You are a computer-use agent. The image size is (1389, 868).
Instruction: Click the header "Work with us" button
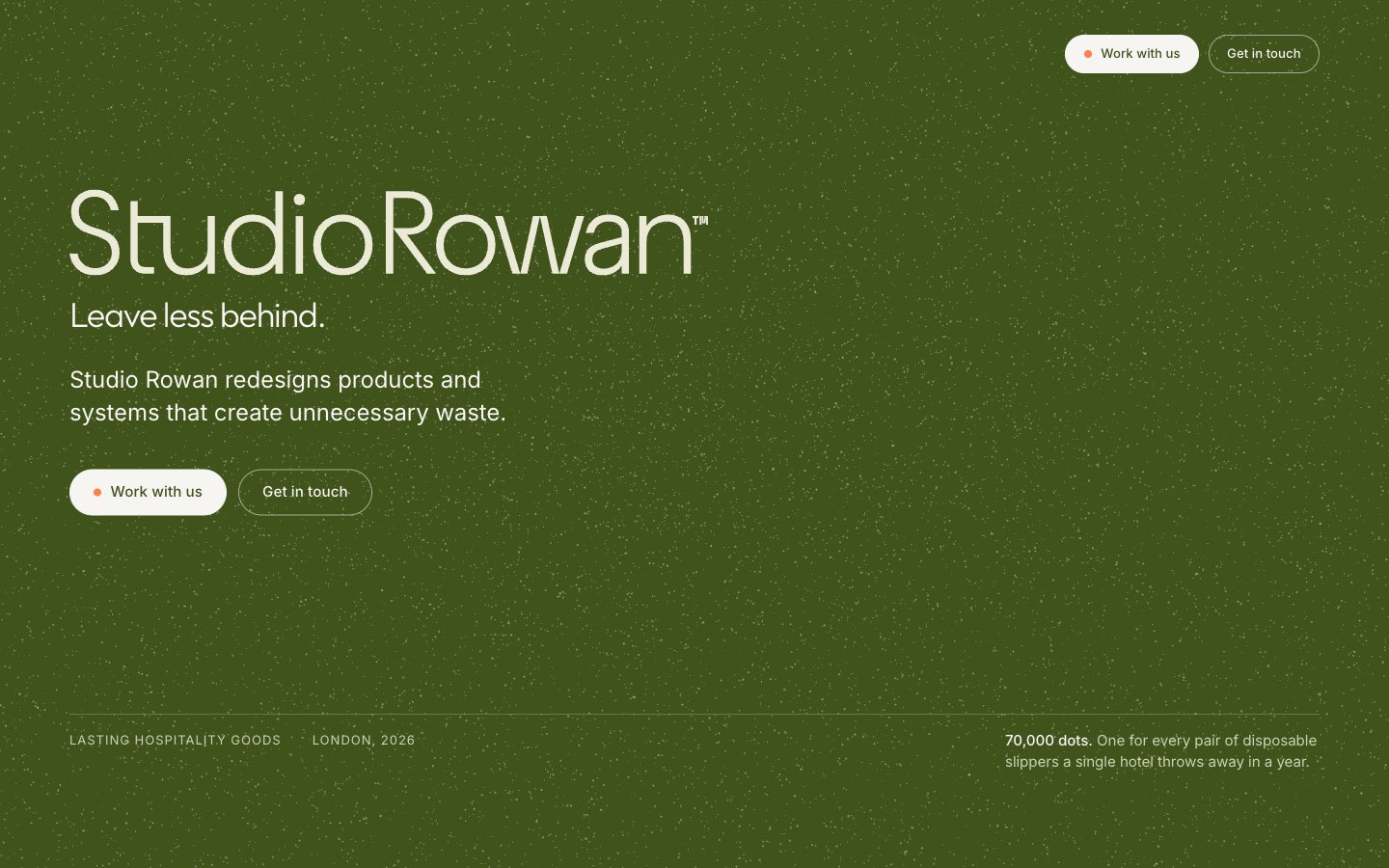1131,54
